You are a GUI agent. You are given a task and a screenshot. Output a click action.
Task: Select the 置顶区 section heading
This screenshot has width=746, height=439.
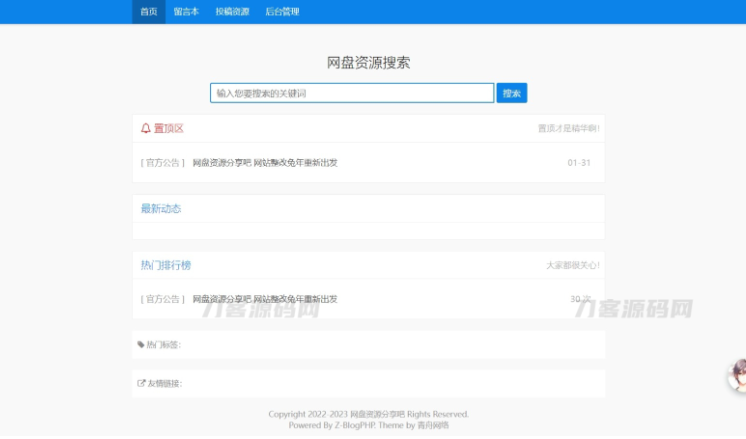(168, 128)
